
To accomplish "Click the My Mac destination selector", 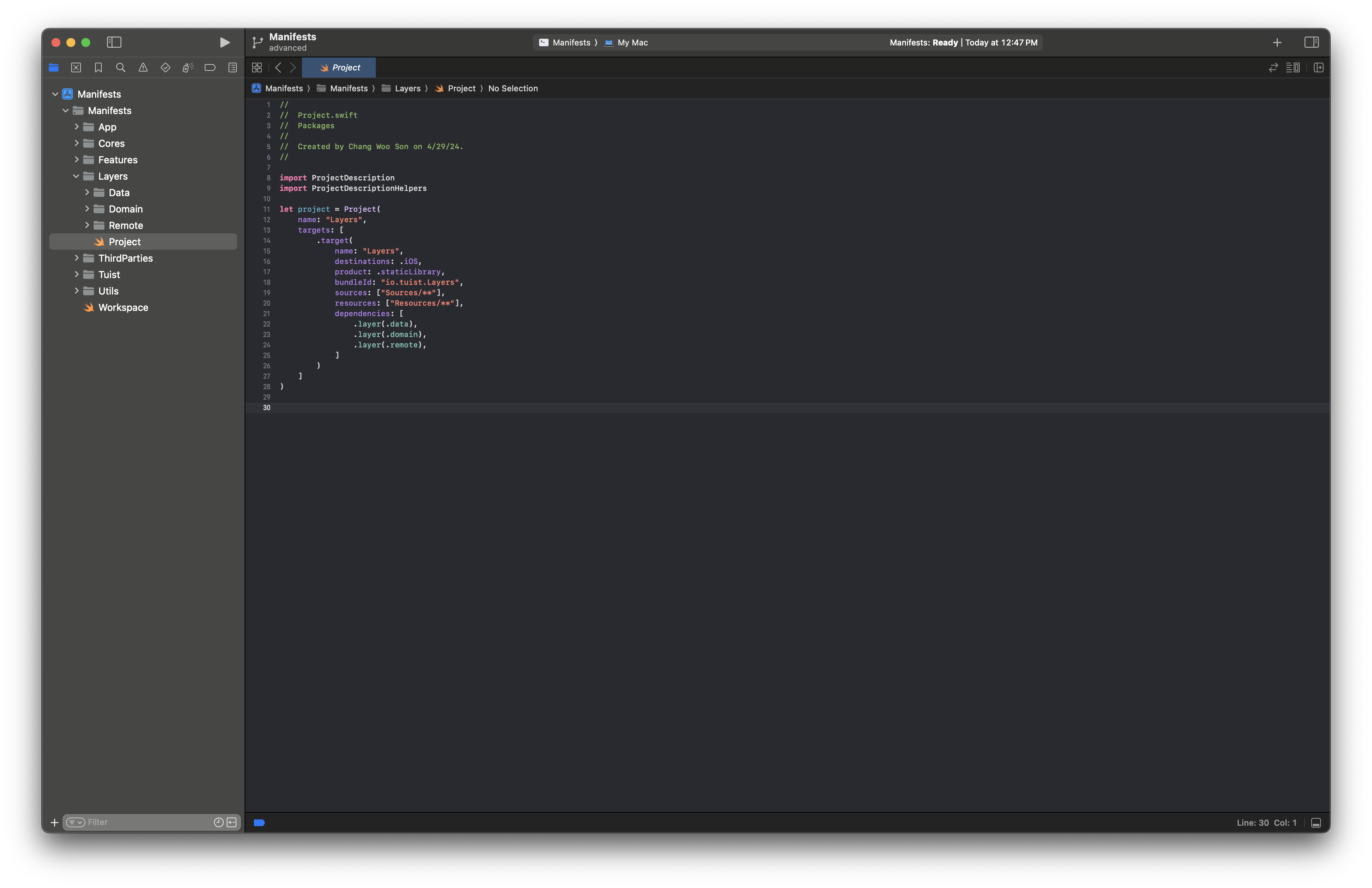I will click(632, 42).
